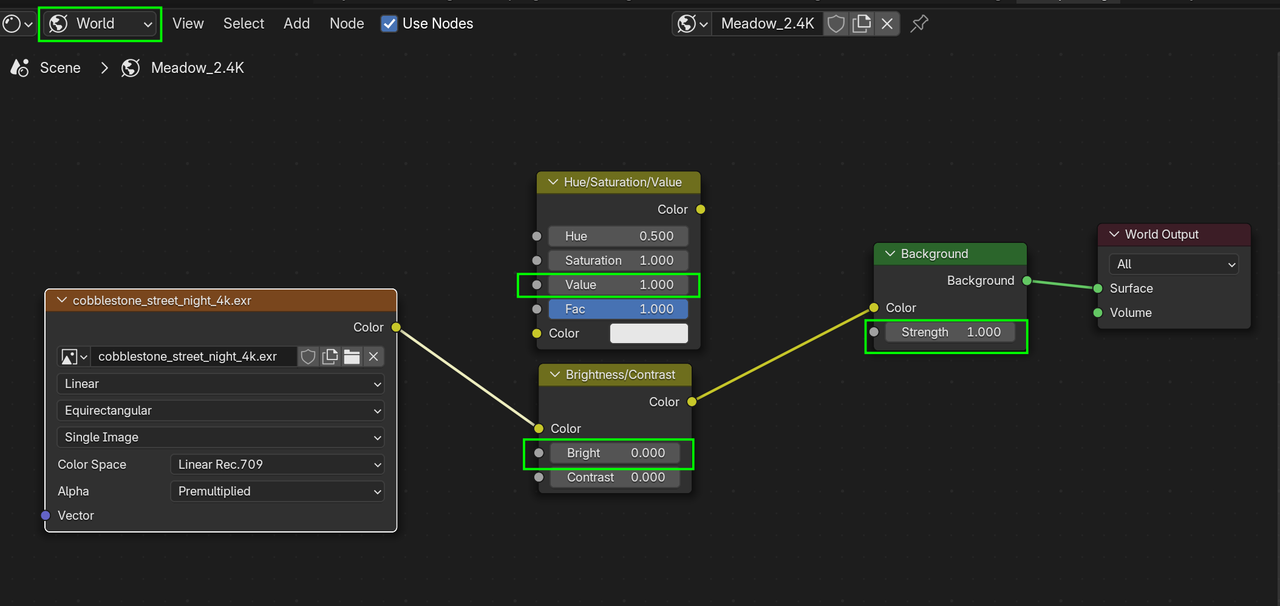Click Hue/Saturation Color output socket
1280x606 pixels.
[x=700, y=209]
